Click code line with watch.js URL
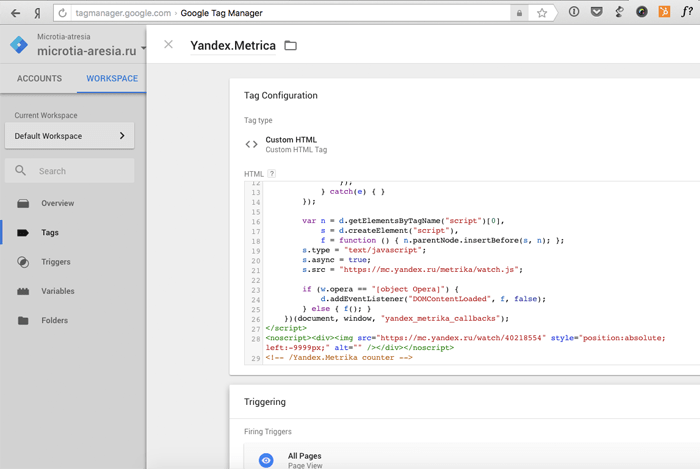Image resolution: width=700 pixels, height=469 pixels. point(412,270)
